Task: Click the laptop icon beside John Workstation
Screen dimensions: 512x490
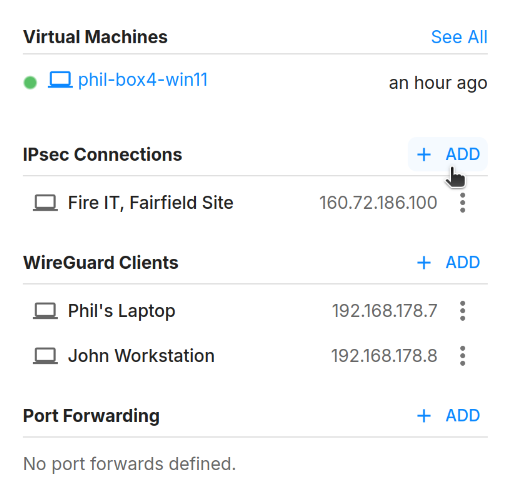Action: tap(45, 356)
